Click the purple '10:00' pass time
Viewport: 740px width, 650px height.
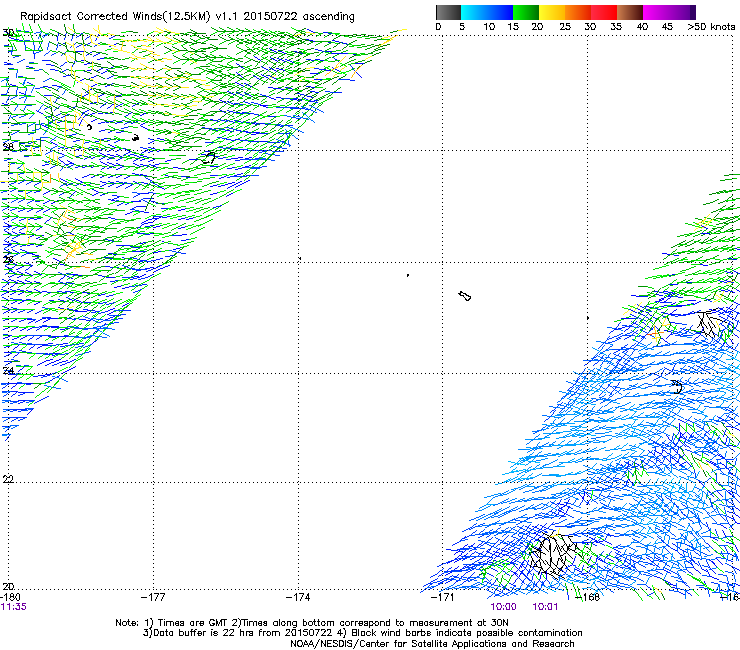[x=503, y=607]
